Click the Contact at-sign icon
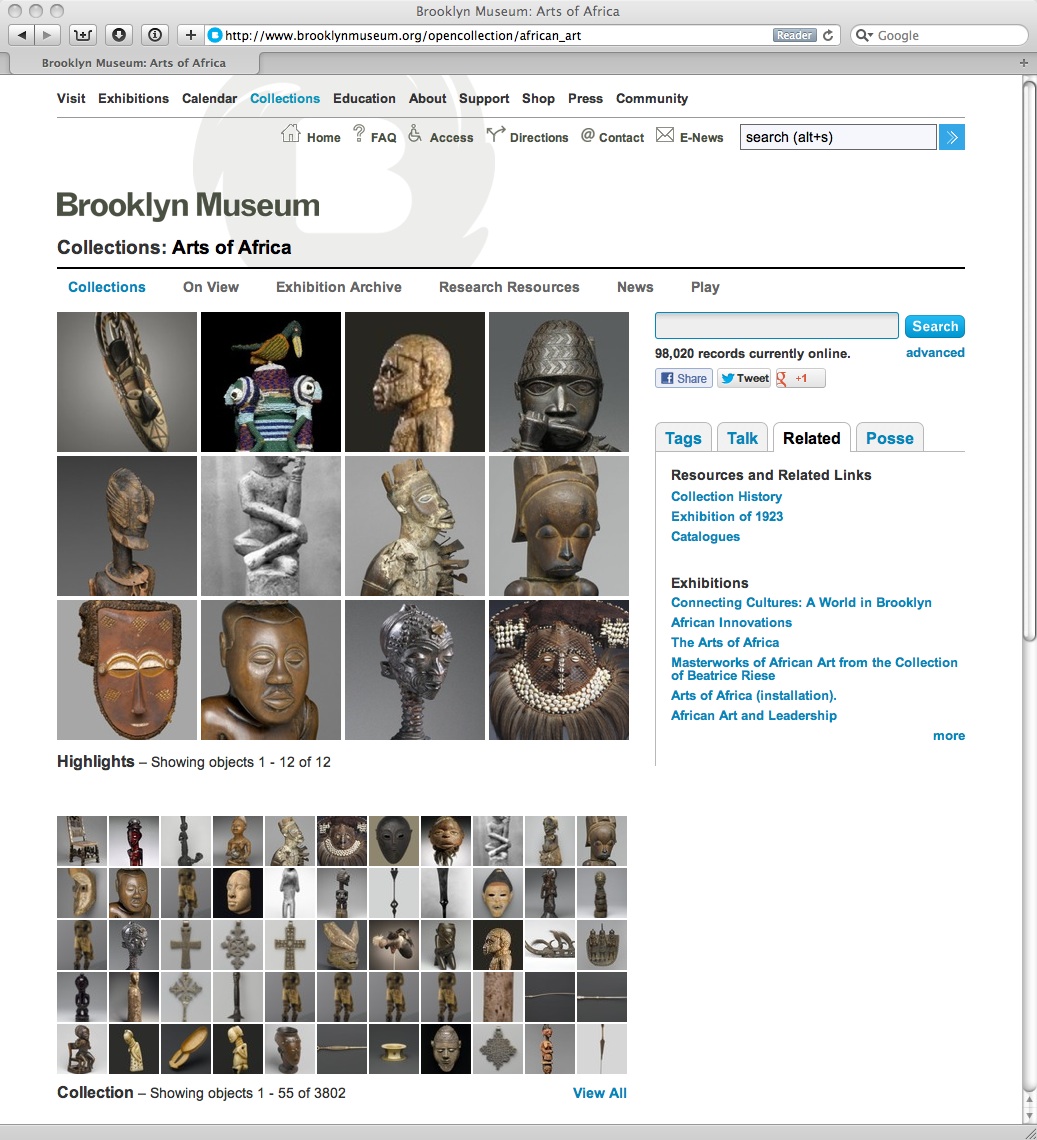The height and width of the screenshot is (1140, 1037). (x=588, y=135)
